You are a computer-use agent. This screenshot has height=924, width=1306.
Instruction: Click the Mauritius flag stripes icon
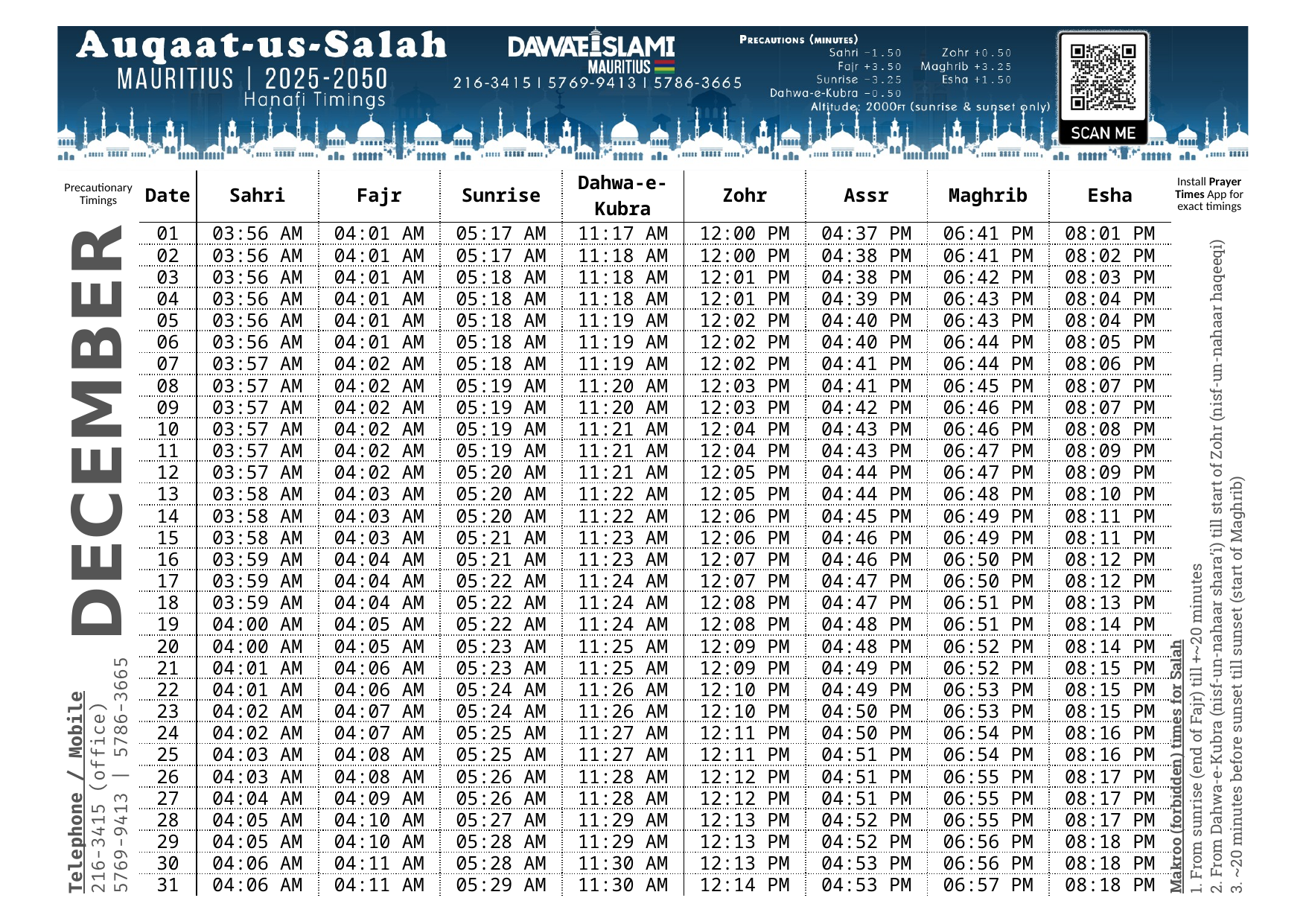pyautogui.click(x=664, y=66)
